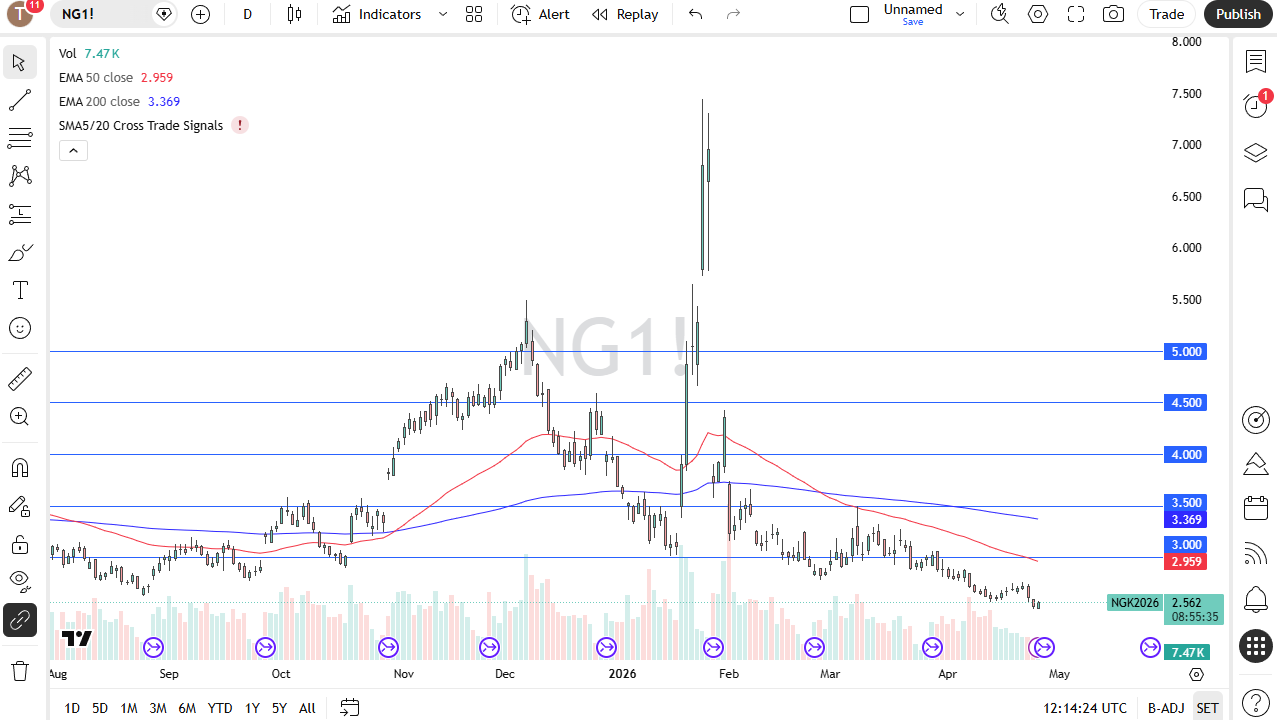Viewport: 1277px width, 720px height.
Task: Open the candlestick chart style selector
Action: pyautogui.click(x=294, y=14)
